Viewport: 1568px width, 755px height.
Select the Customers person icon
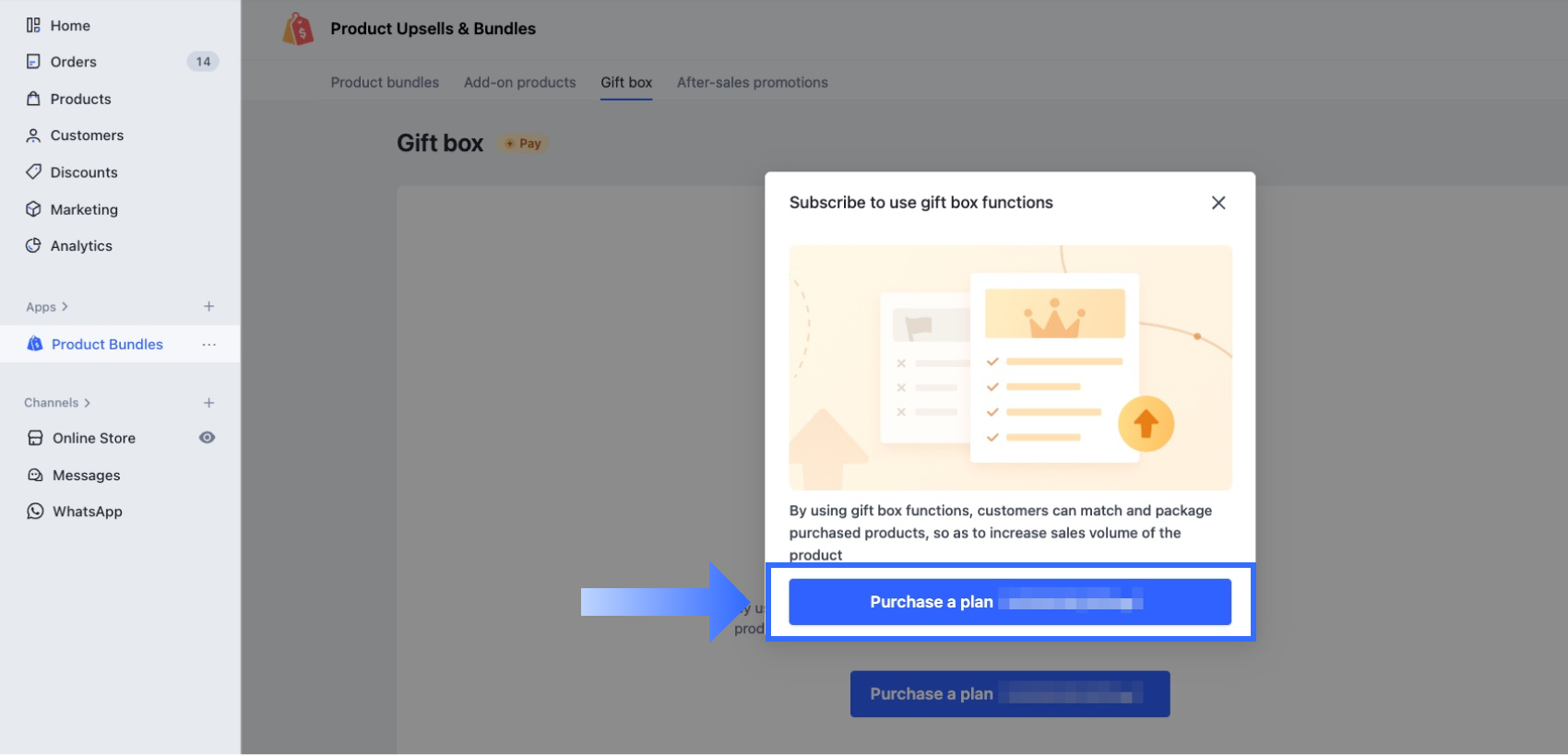33,136
